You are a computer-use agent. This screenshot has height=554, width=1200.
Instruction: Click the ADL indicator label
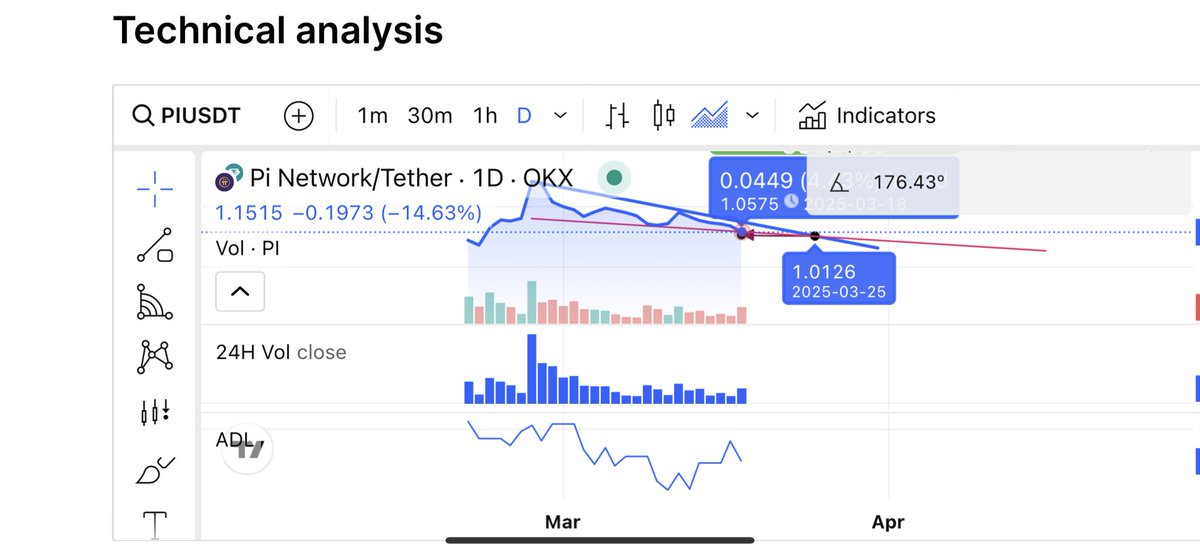(x=233, y=440)
